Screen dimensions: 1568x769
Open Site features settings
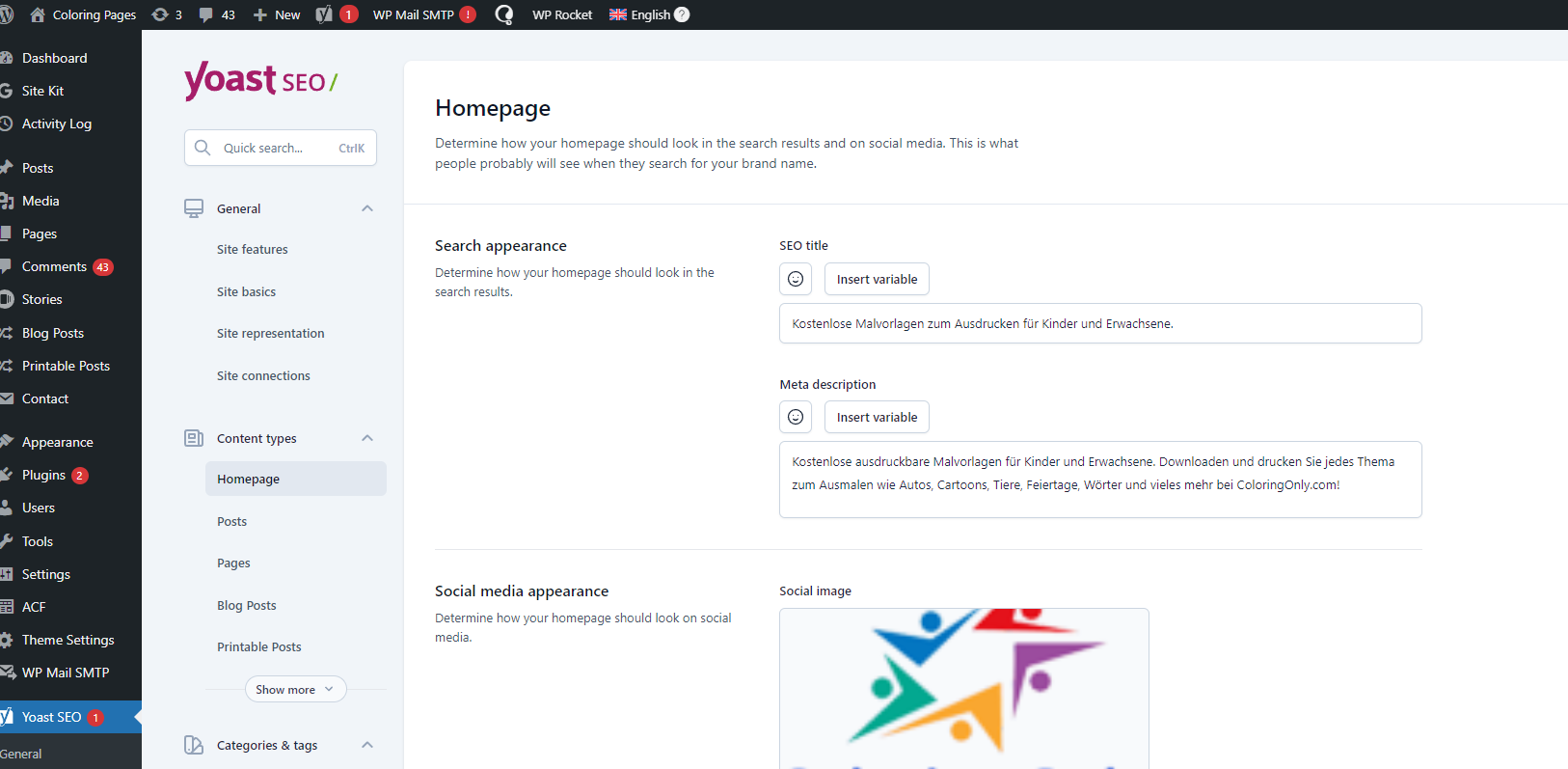pos(253,249)
